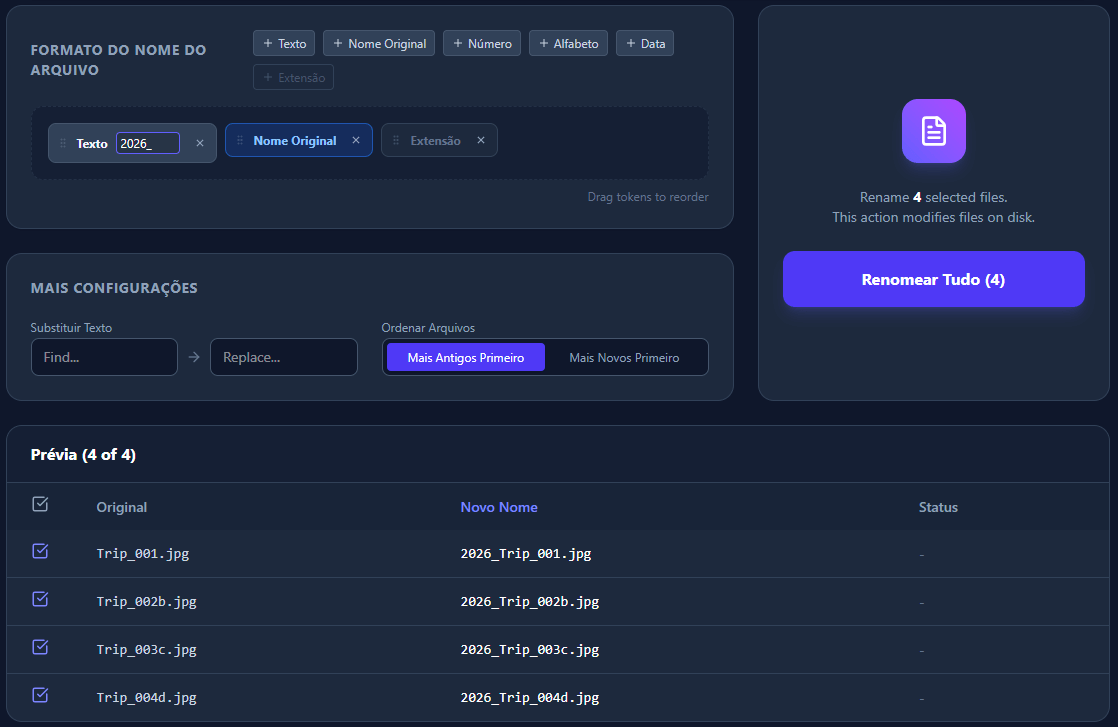Image resolution: width=1118 pixels, height=727 pixels.
Task: Add a Nome Original token
Action: pos(379,43)
